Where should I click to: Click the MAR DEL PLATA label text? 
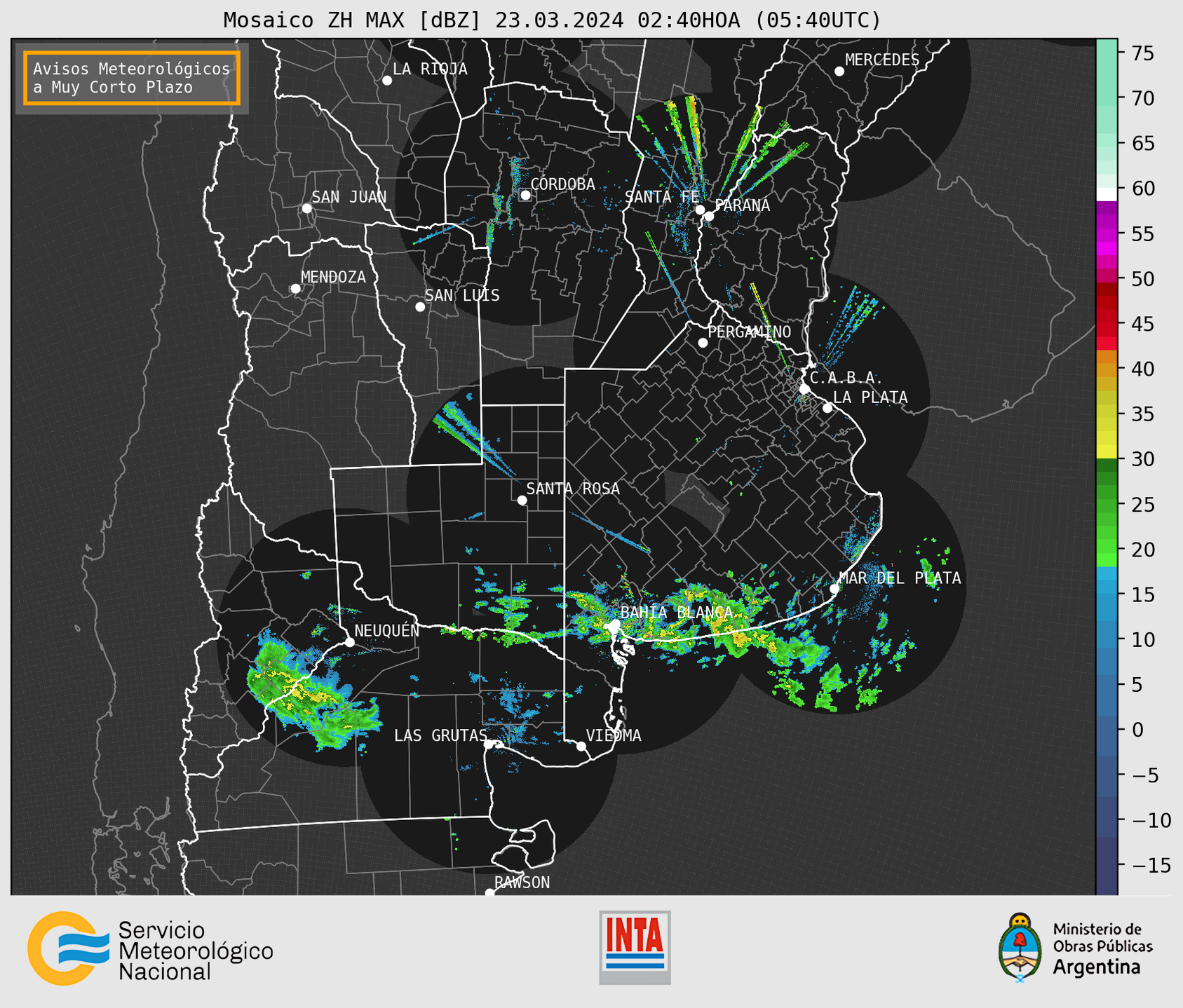coord(900,578)
